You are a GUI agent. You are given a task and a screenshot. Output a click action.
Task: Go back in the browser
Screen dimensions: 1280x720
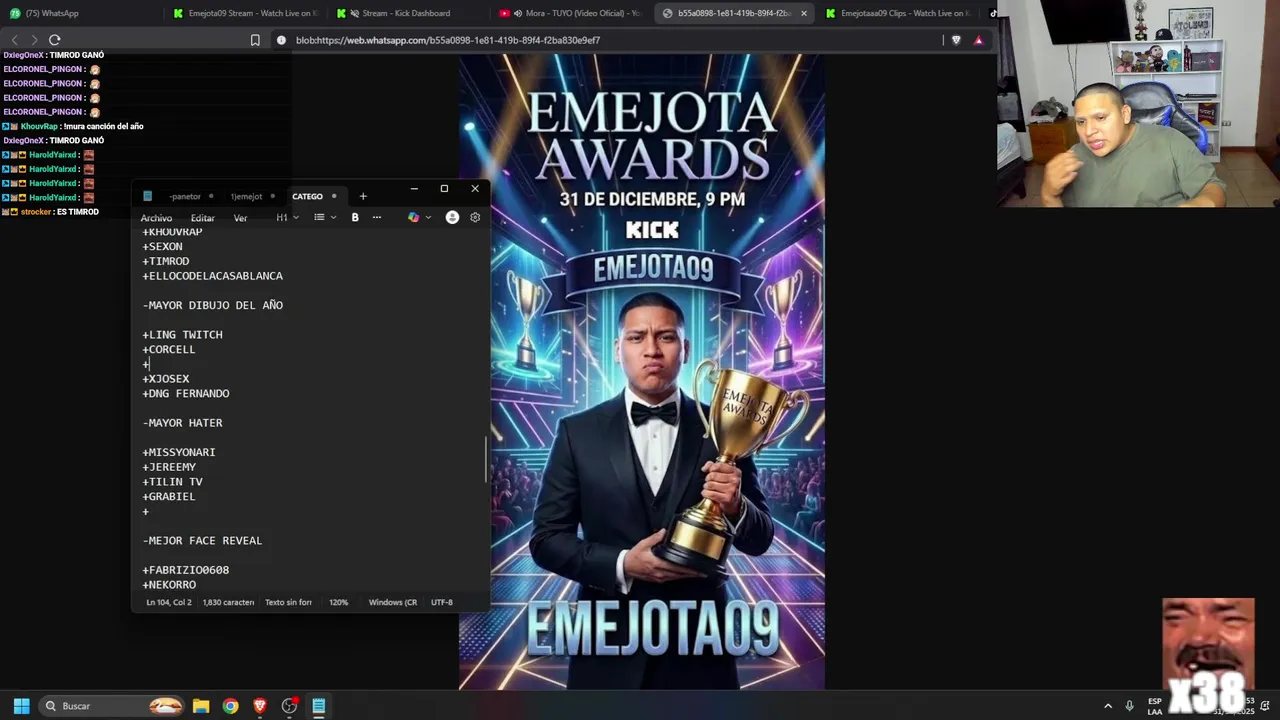(x=14, y=40)
